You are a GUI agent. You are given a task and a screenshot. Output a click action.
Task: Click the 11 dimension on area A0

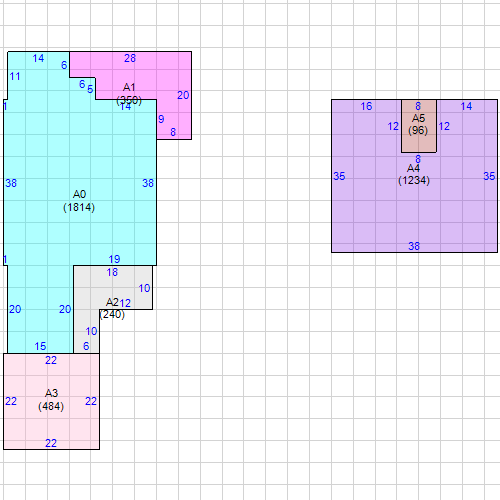(x=15, y=76)
